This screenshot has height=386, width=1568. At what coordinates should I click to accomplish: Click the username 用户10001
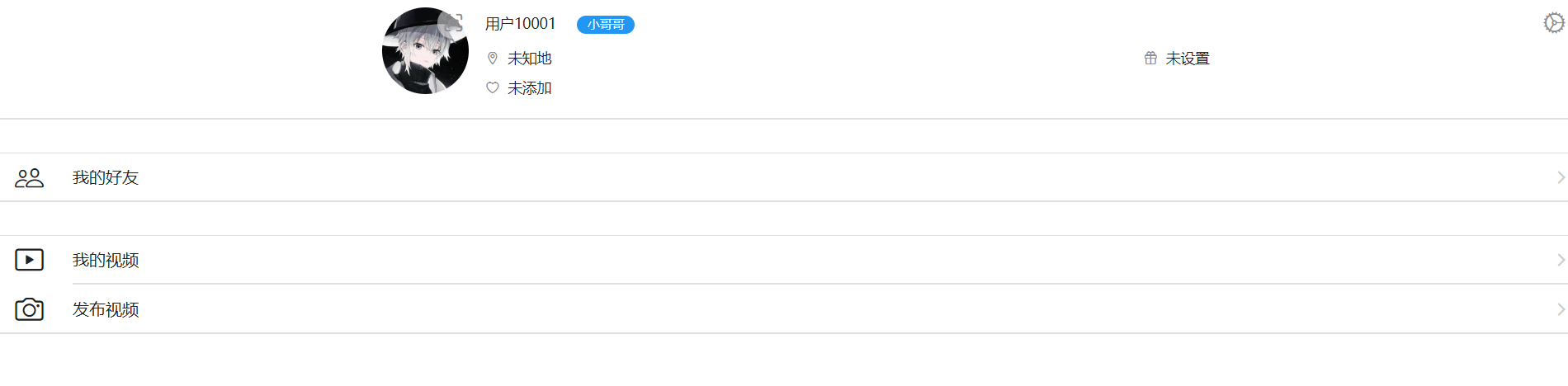point(521,24)
